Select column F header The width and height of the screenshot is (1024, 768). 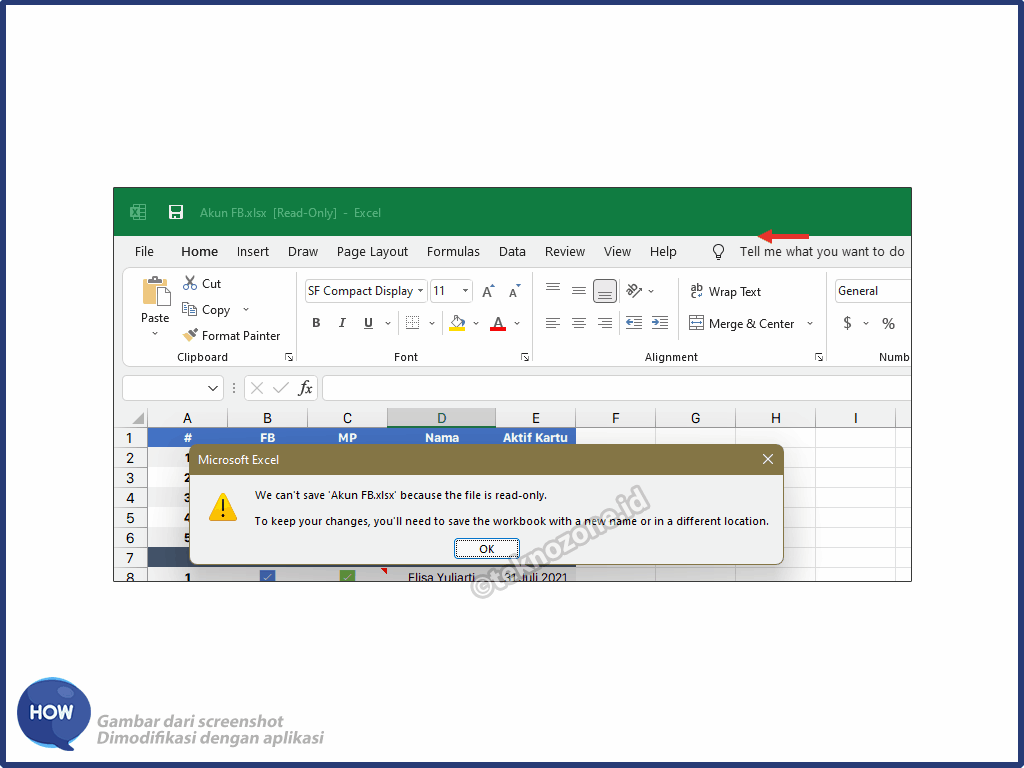615,418
